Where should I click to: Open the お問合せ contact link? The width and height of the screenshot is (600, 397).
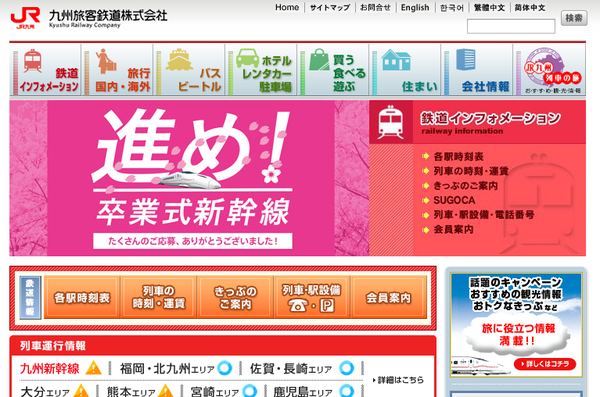(375, 8)
